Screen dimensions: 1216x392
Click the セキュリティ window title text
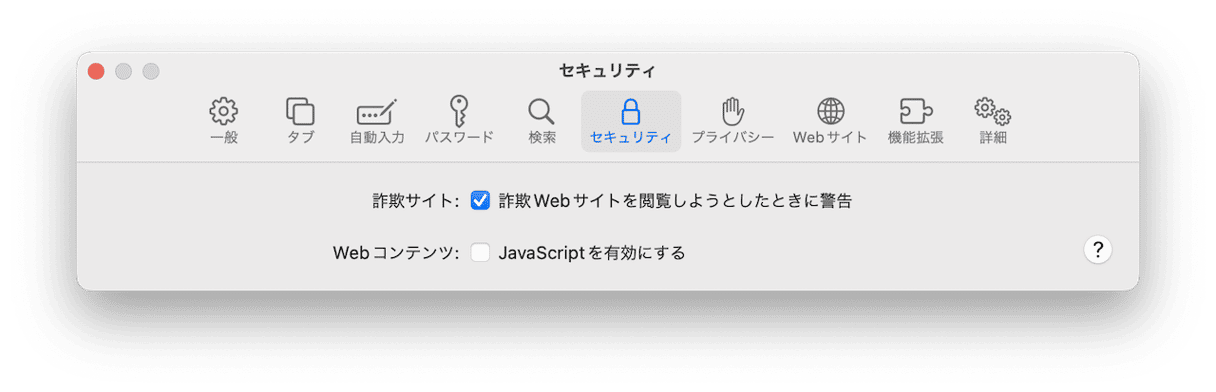(608, 71)
